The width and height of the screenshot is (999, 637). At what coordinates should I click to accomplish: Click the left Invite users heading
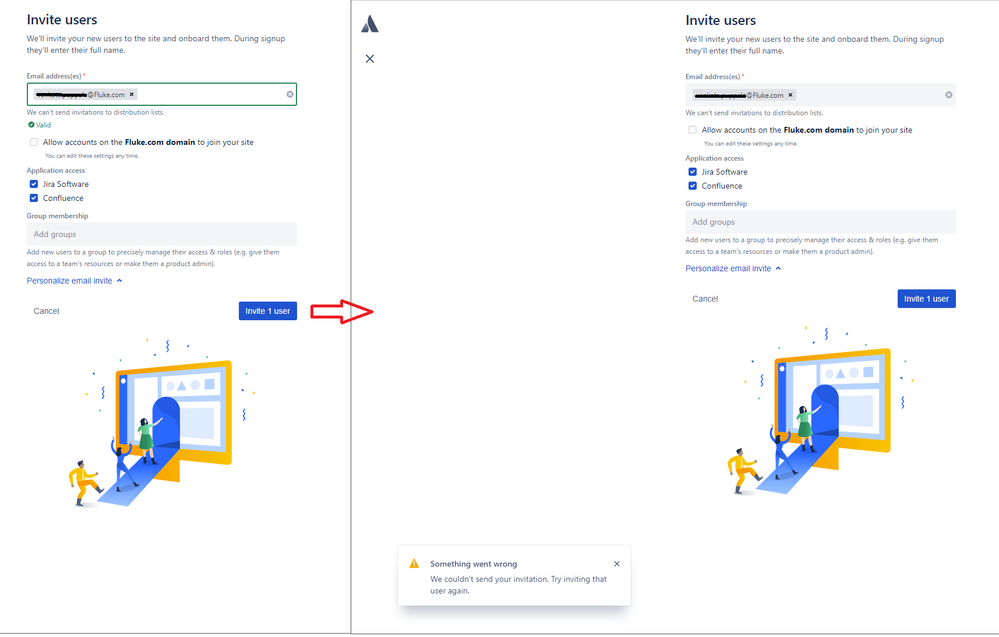pos(62,20)
